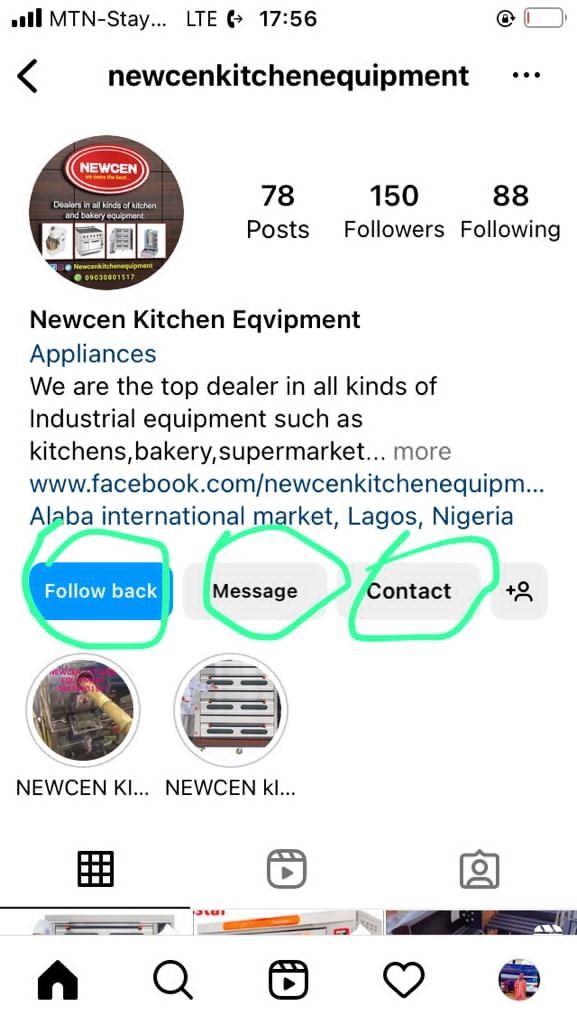This screenshot has height=1024, width=577.
Task: View the 150 Followers list
Action: (394, 212)
